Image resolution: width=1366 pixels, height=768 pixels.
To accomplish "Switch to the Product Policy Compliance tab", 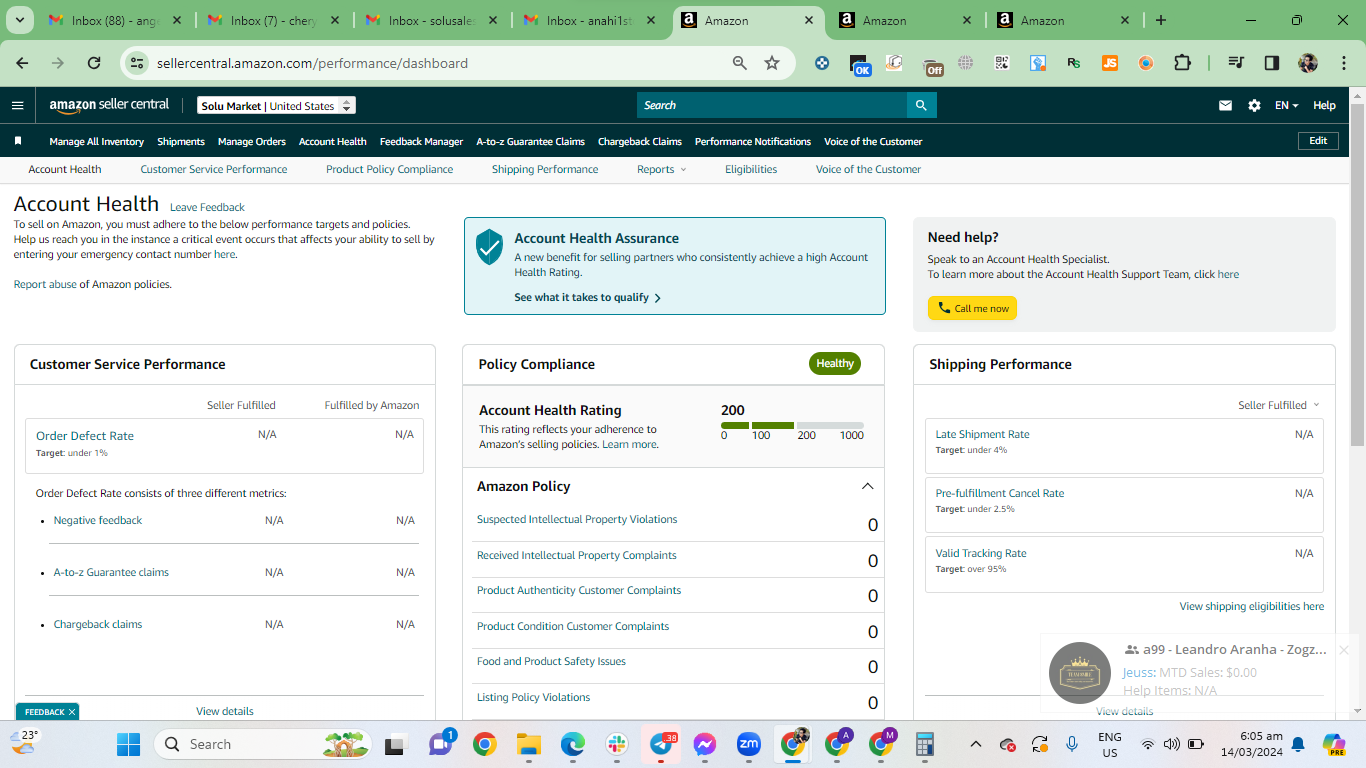I will coord(390,169).
